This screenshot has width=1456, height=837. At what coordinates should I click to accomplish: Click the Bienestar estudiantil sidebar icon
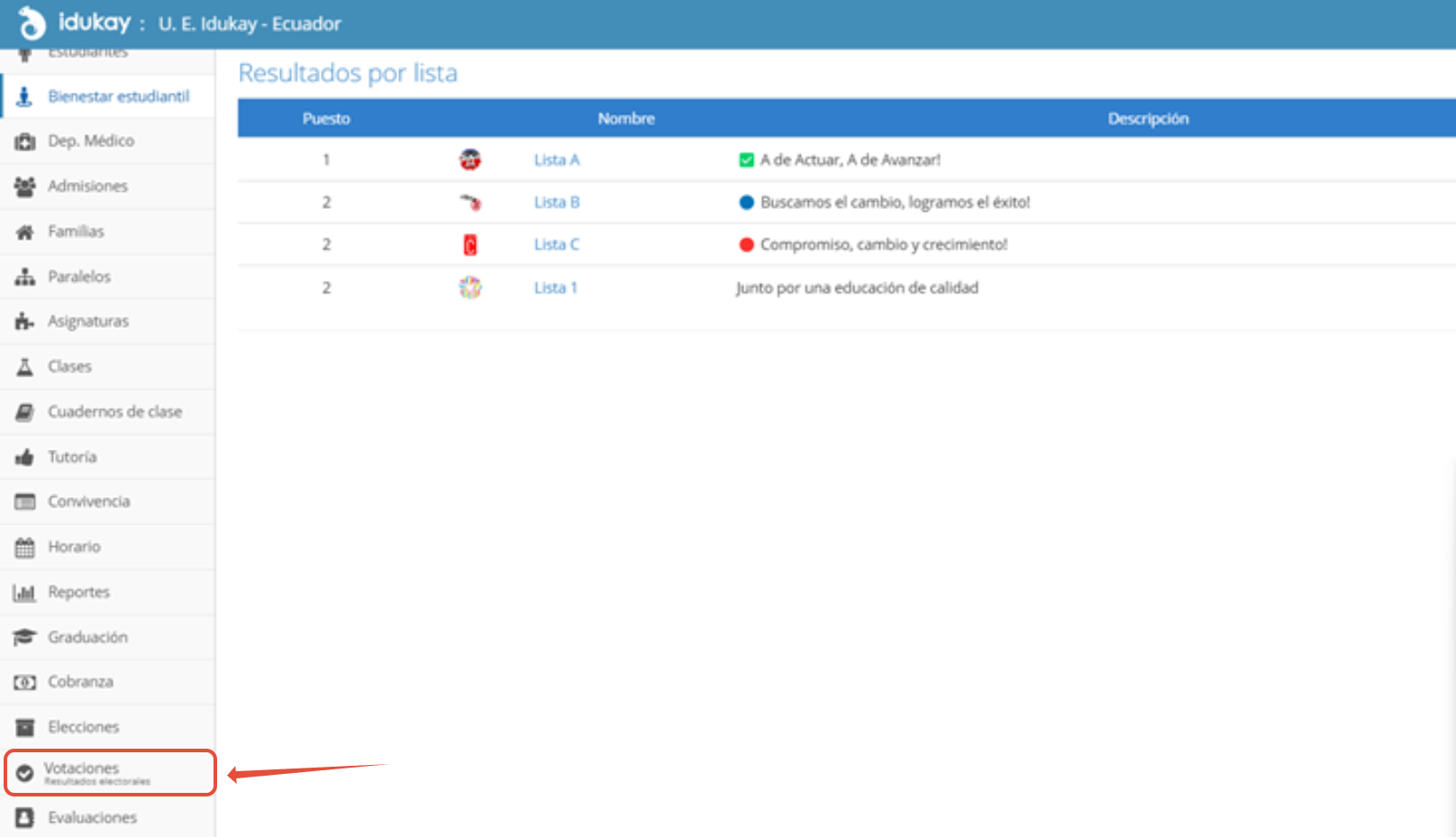pyautogui.click(x=24, y=96)
